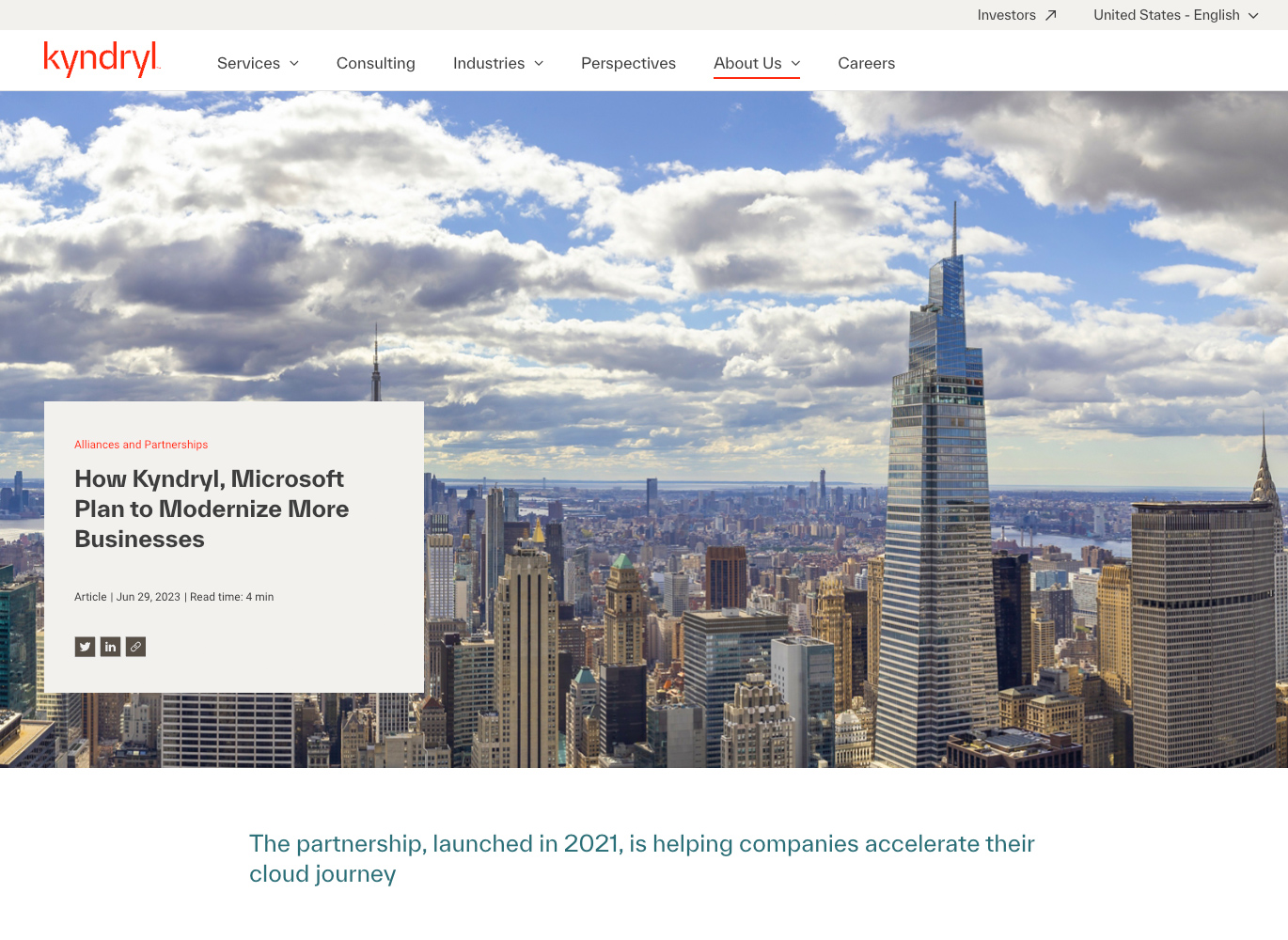Visit the Careers page
This screenshot has height=940, width=1288.
tap(866, 63)
